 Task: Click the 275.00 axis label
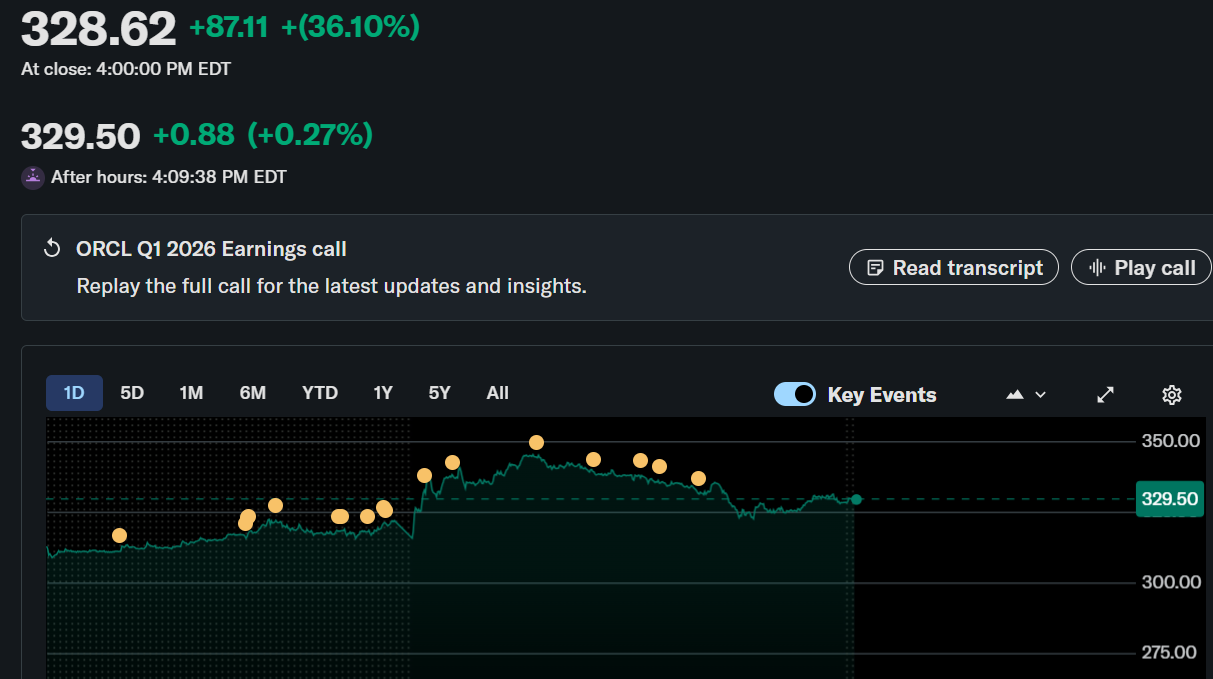(1170, 652)
